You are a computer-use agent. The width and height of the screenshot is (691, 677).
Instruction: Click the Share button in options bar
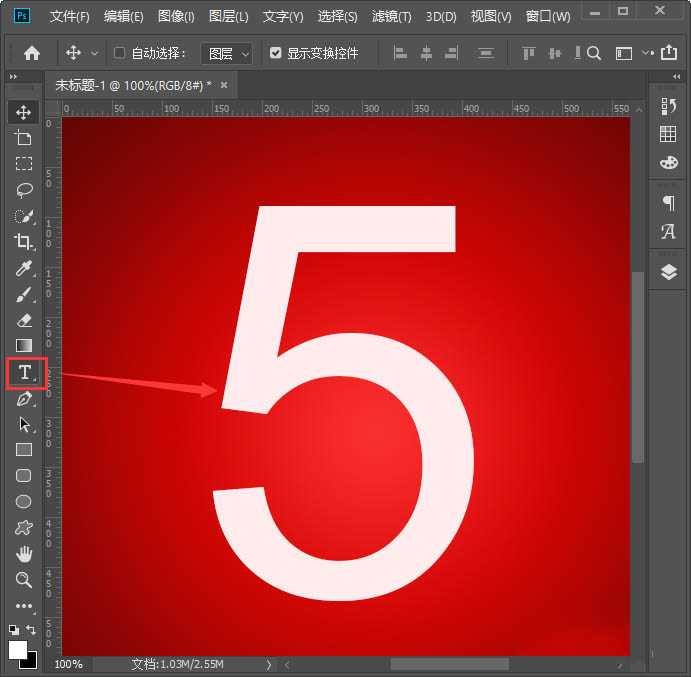tap(669, 53)
